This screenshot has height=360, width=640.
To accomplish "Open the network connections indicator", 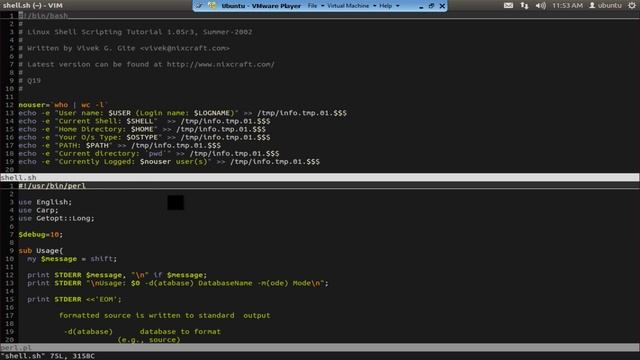I will 524,5.
